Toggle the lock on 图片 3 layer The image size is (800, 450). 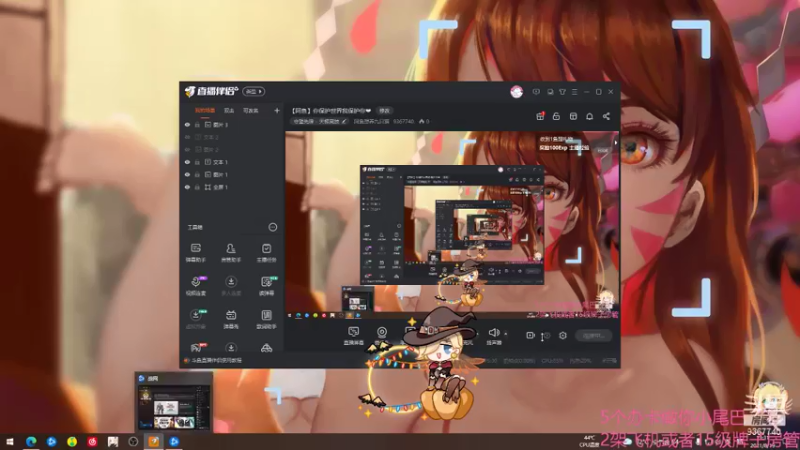coord(197,125)
